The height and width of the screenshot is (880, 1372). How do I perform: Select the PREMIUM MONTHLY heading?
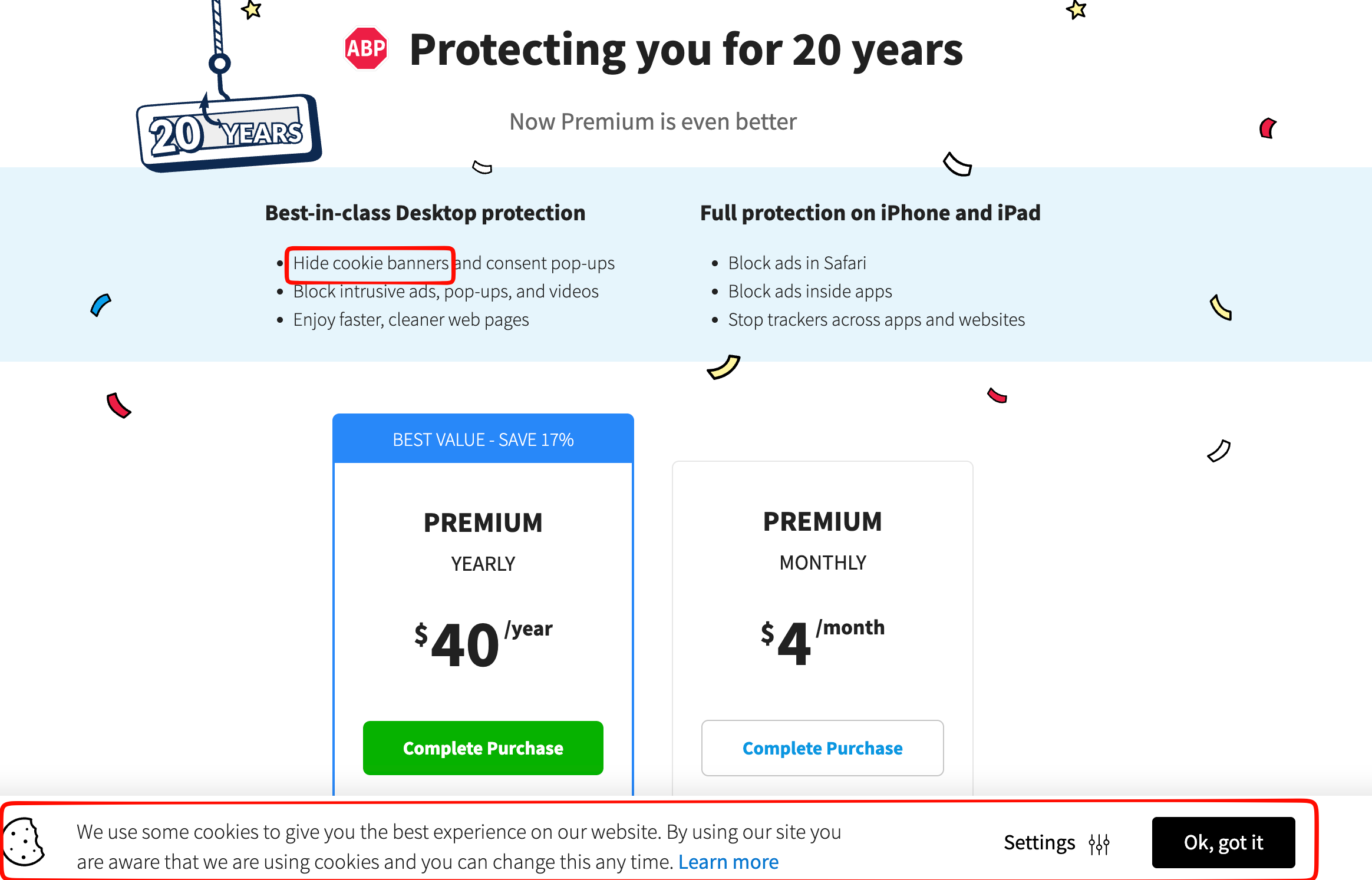click(x=823, y=521)
